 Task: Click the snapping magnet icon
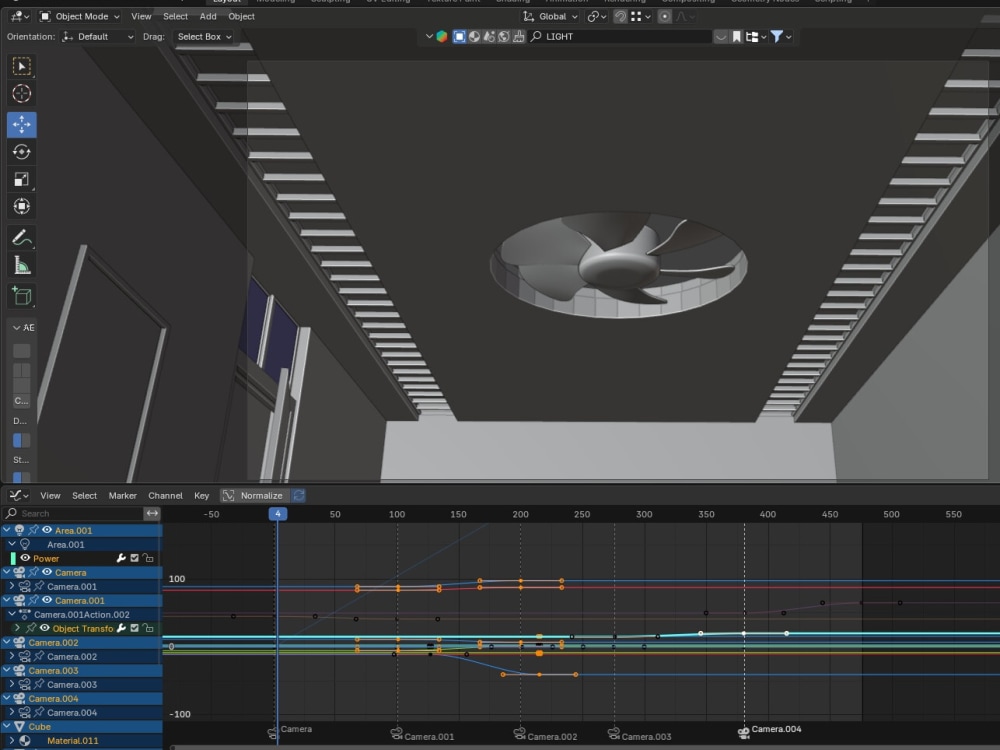click(x=620, y=17)
